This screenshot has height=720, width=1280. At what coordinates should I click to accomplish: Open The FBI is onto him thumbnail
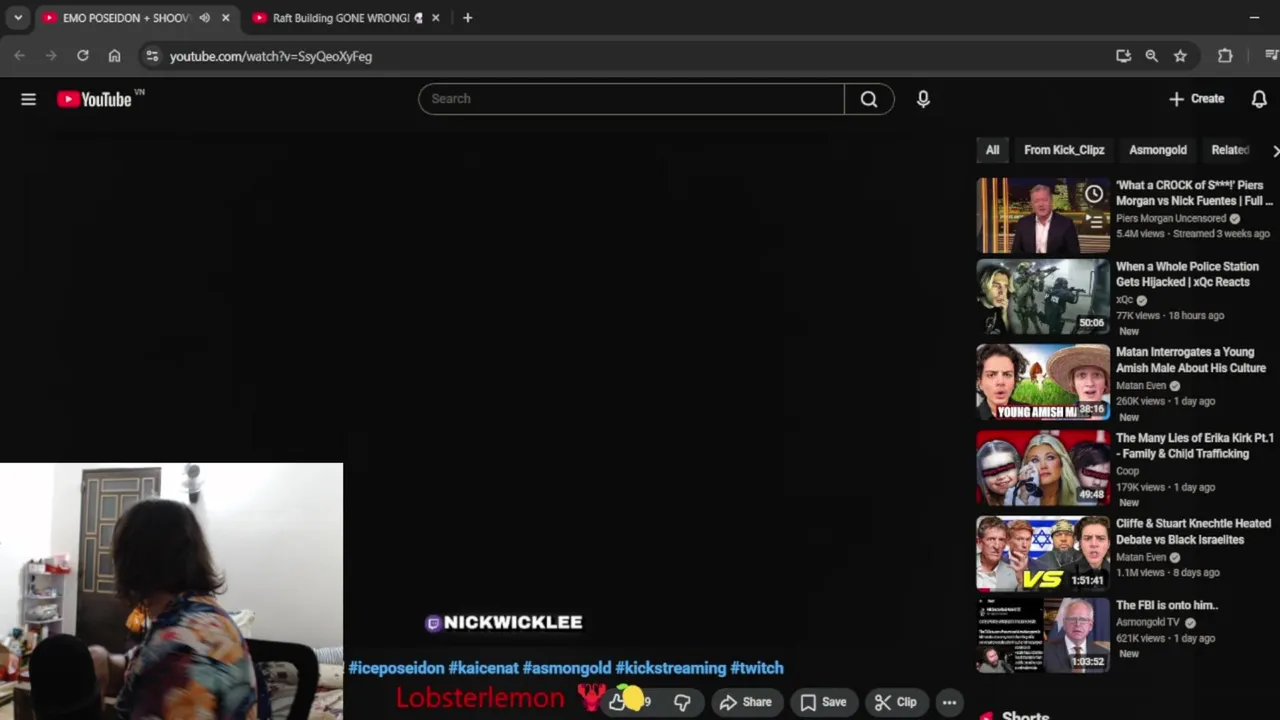(1043, 635)
